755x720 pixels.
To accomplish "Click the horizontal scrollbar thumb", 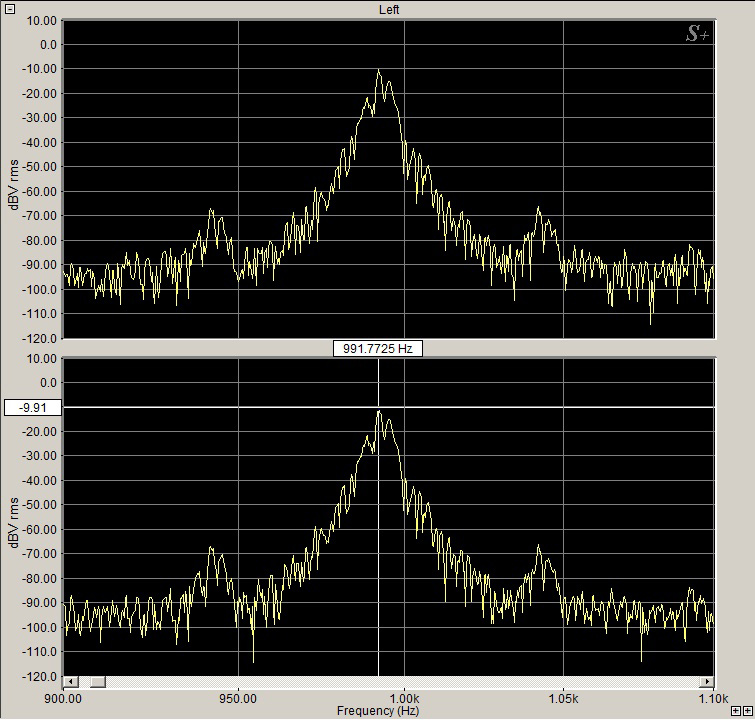I will [97, 682].
